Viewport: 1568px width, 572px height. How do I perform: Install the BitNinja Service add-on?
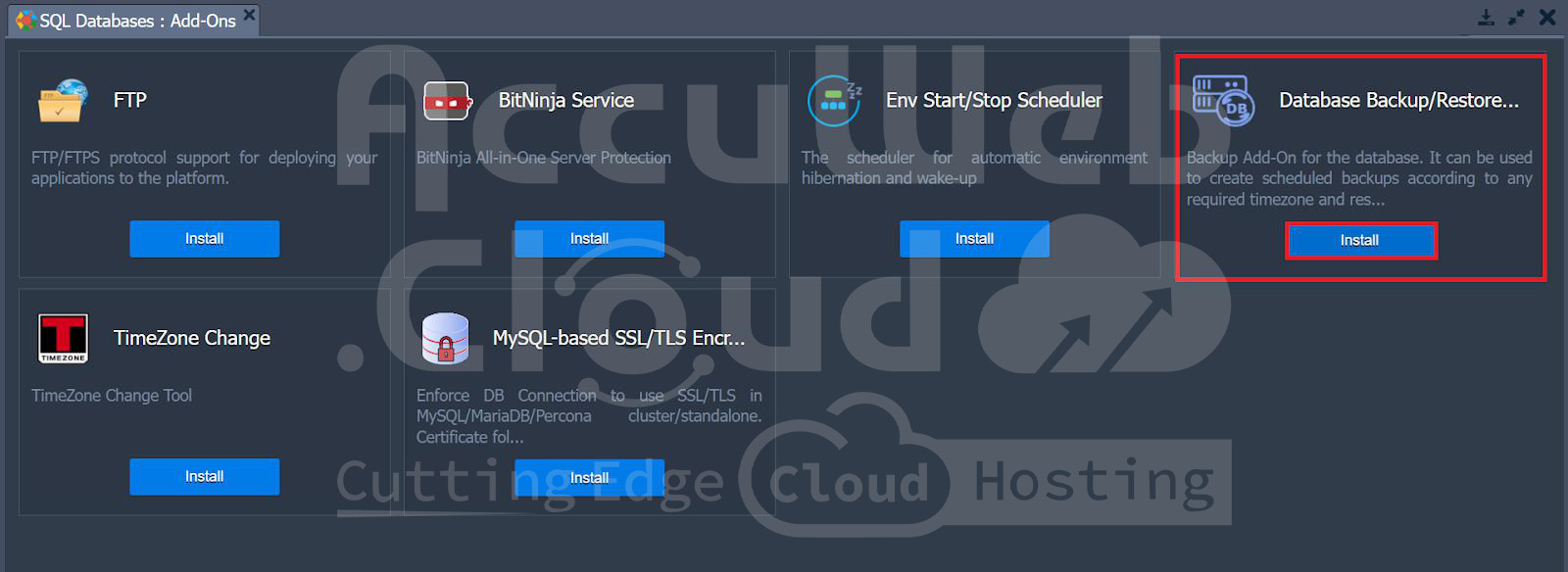(589, 239)
